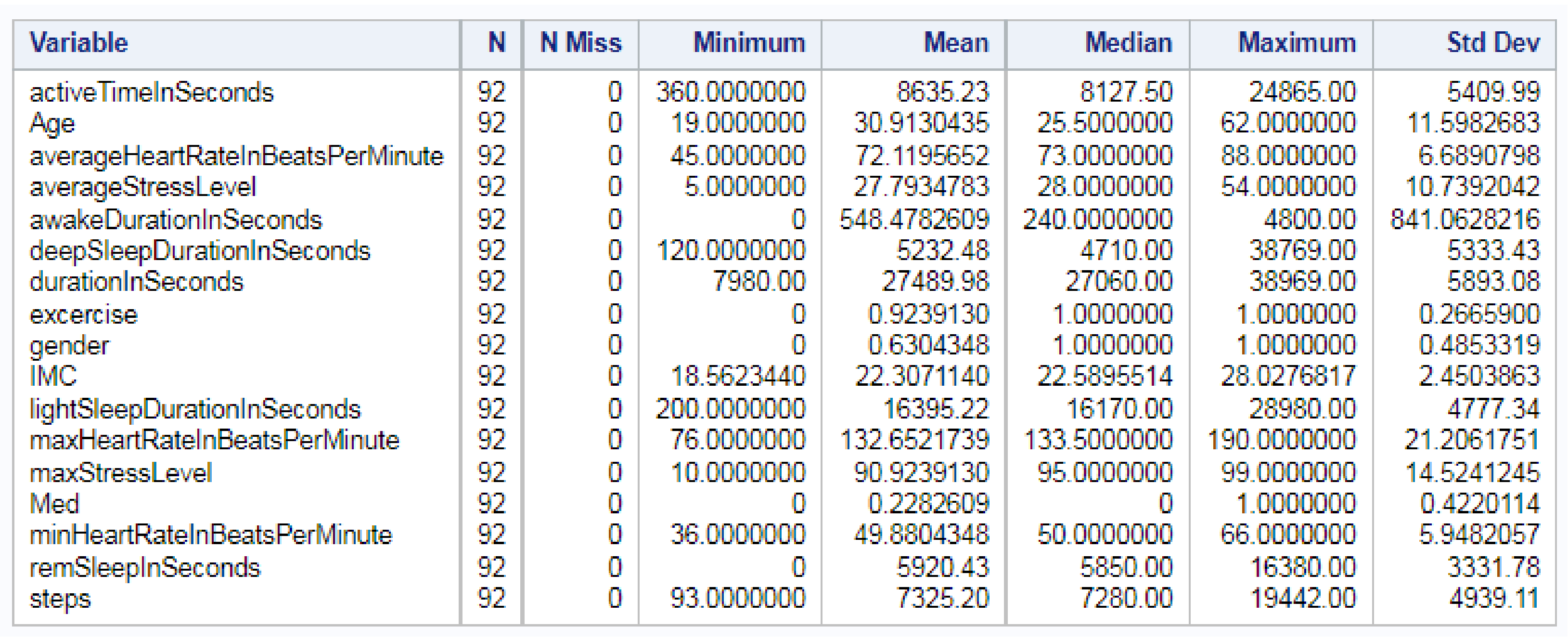Select the activeTimeInSeconds variable name

click(x=152, y=92)
